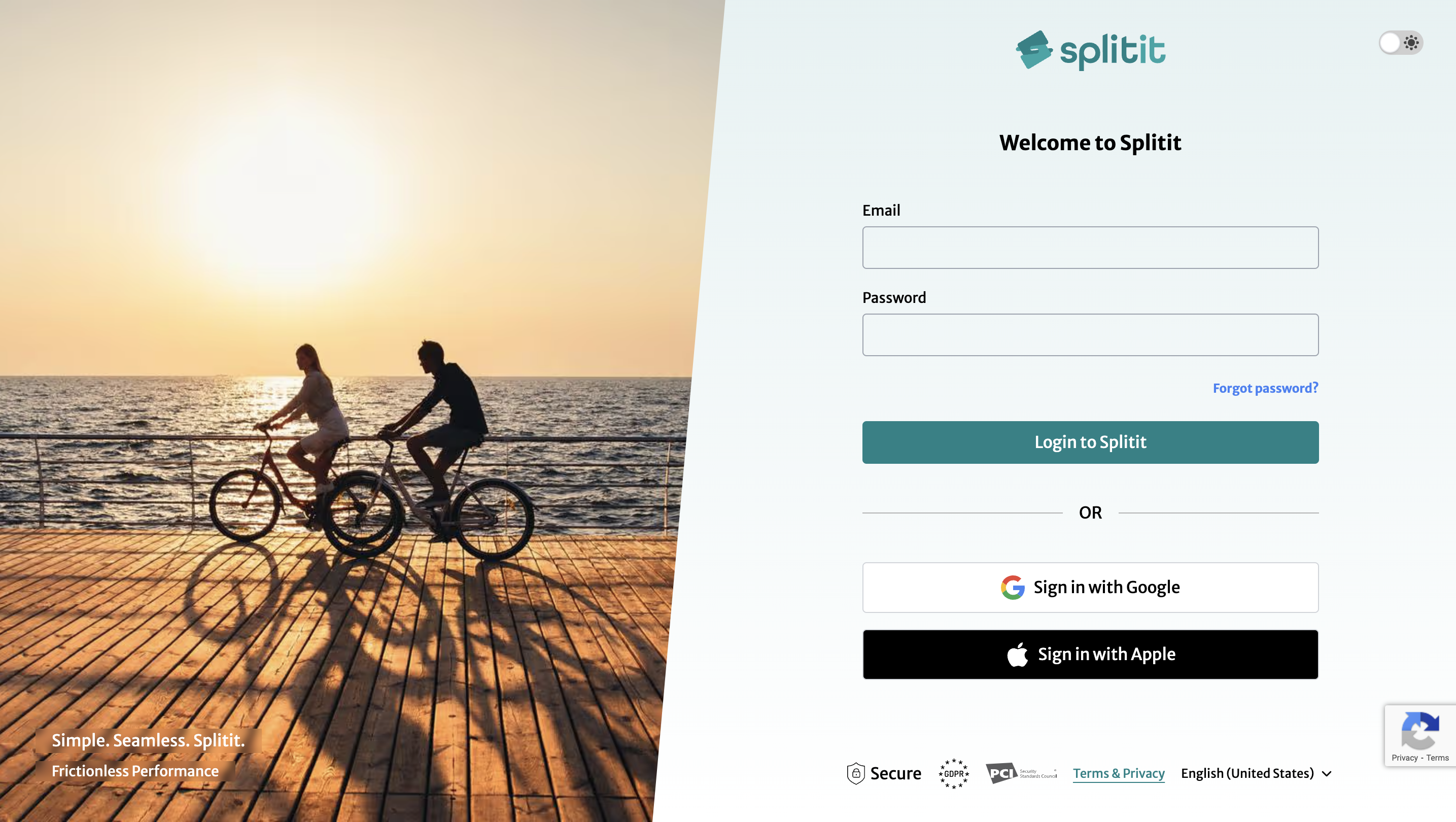This screenshot has height=822, width=1456.
Task: Open the language selector menu
Action: pos(1258,773)
